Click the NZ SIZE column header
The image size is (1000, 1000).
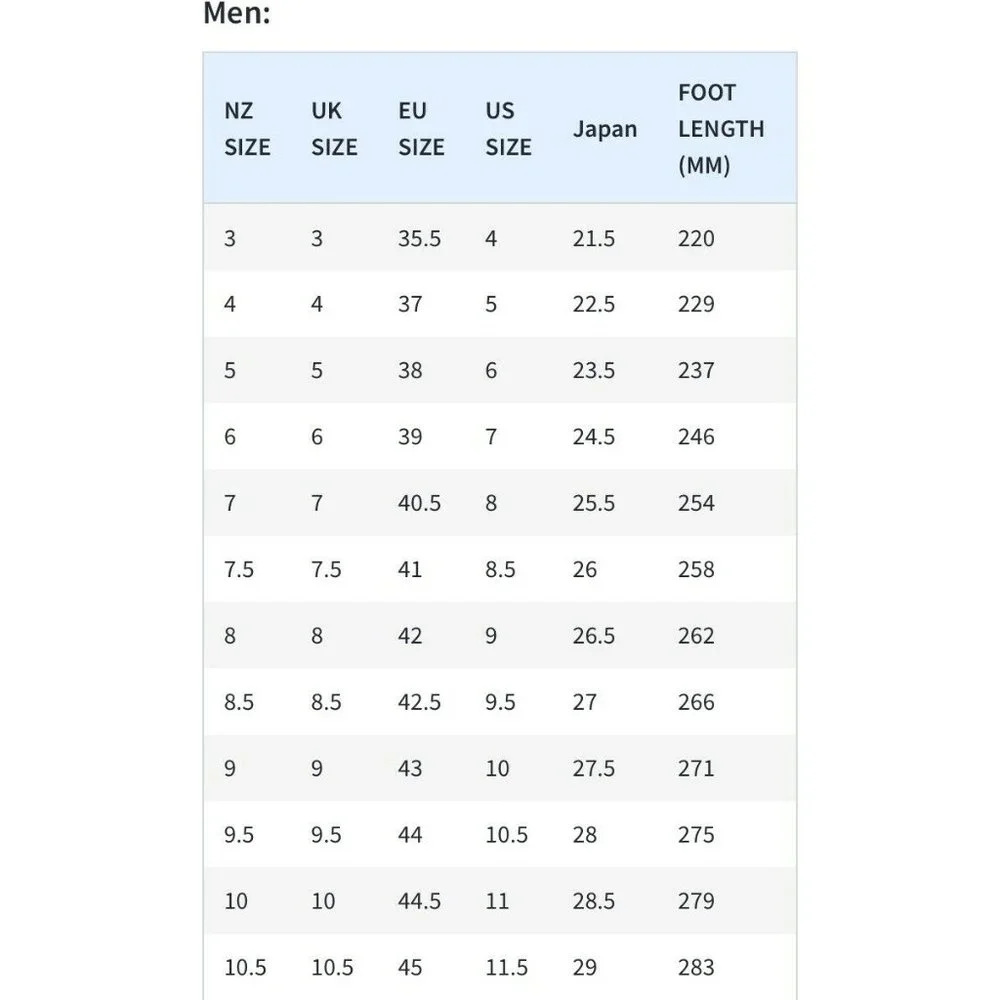click(x=247, y=129)
